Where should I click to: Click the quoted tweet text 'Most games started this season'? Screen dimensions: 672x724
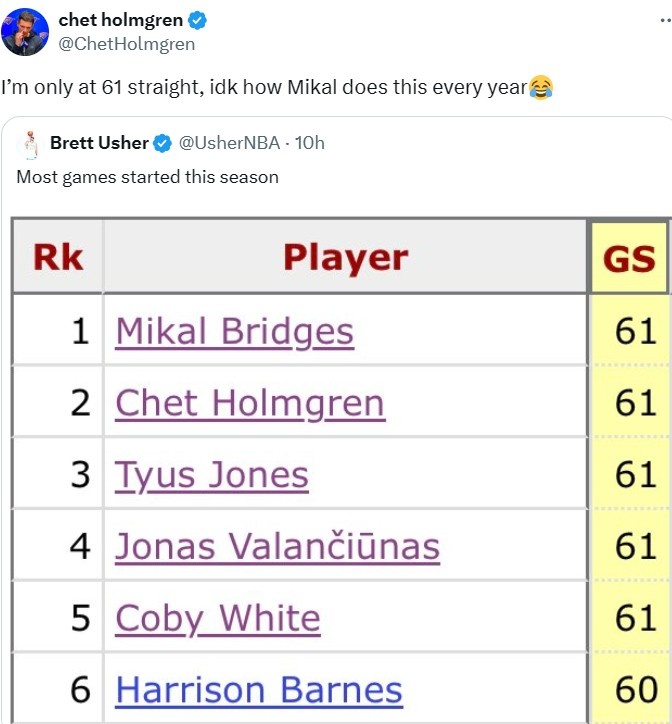point(147,178)
